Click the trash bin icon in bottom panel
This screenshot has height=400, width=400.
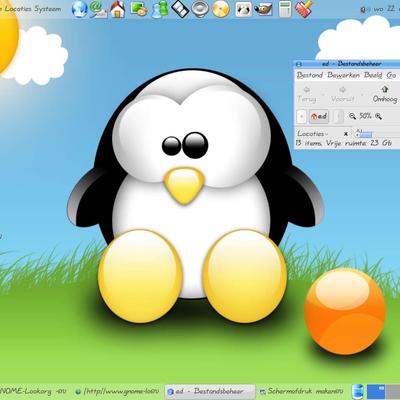pyautogui.click(x=357, y=392)
